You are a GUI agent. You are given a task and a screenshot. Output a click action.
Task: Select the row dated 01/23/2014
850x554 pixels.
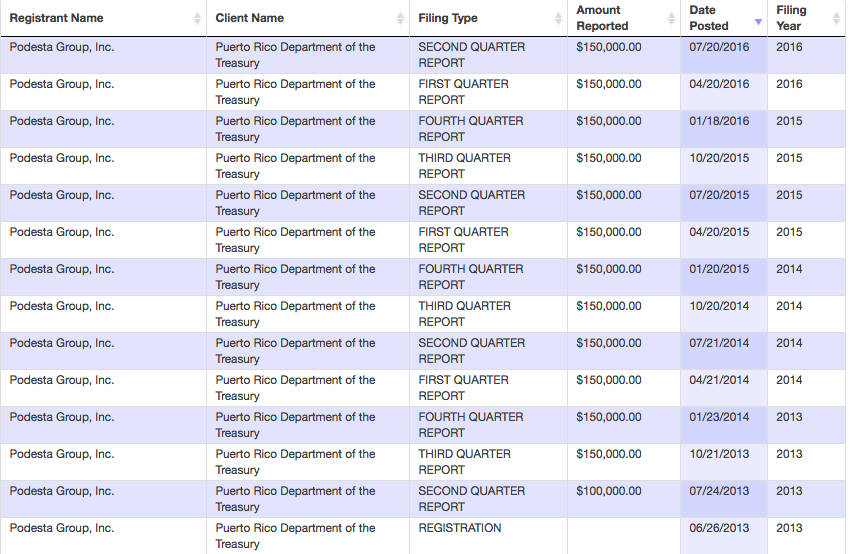click(x=422, y=426)
